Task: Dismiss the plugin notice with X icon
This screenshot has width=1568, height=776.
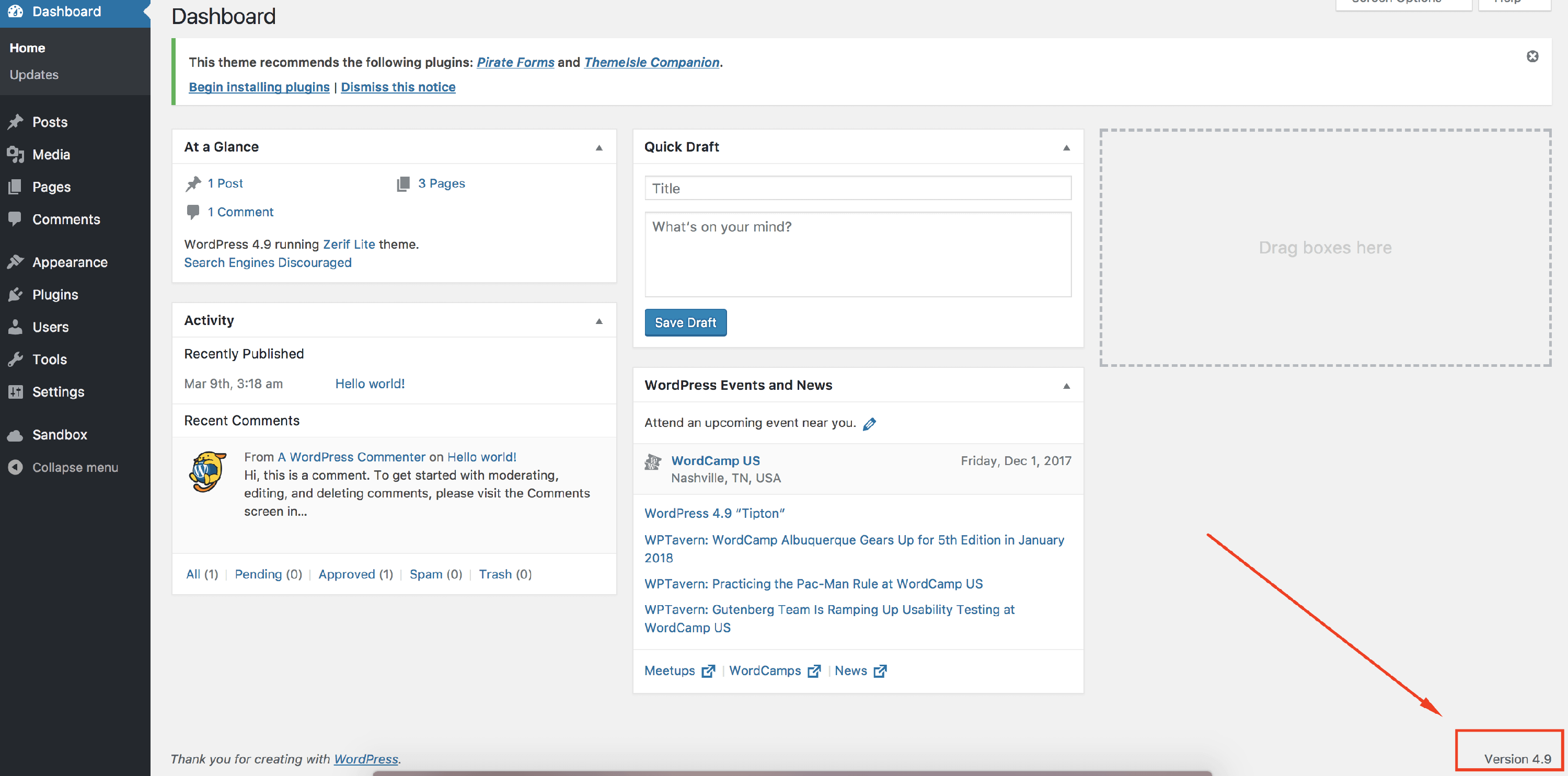Action: [1532, 56]
